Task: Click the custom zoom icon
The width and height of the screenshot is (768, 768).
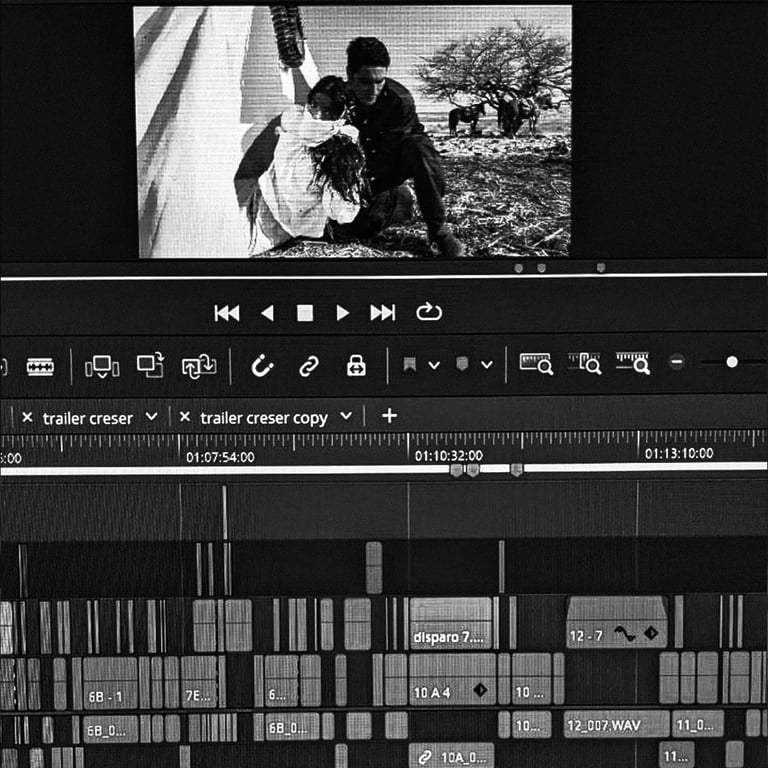Action: [633, 363]
